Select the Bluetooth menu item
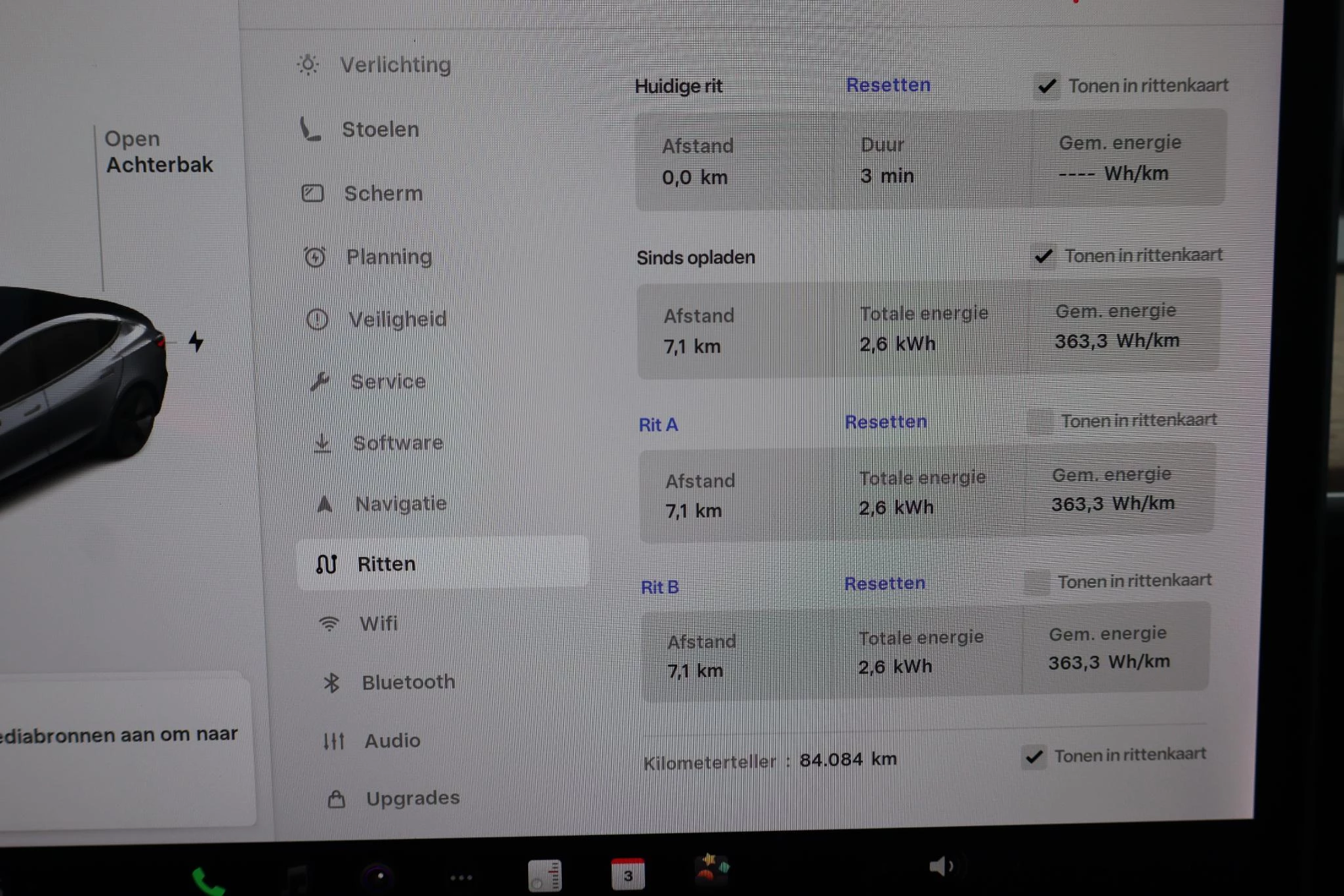Viewport: 1344px width, 896px height. click(x=408, y=682)
